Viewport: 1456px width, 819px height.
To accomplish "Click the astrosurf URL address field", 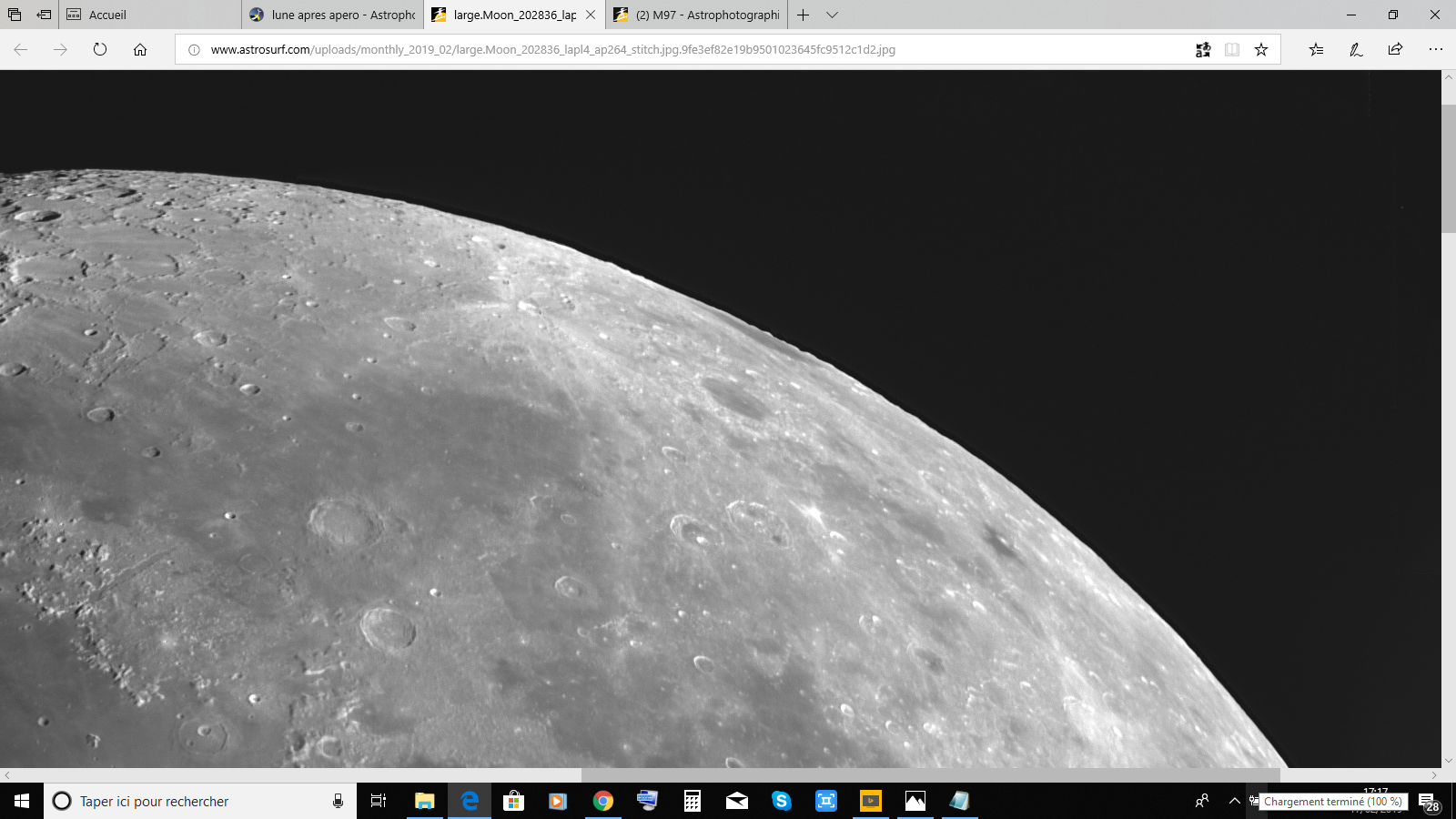I will [x=682, y=49].
